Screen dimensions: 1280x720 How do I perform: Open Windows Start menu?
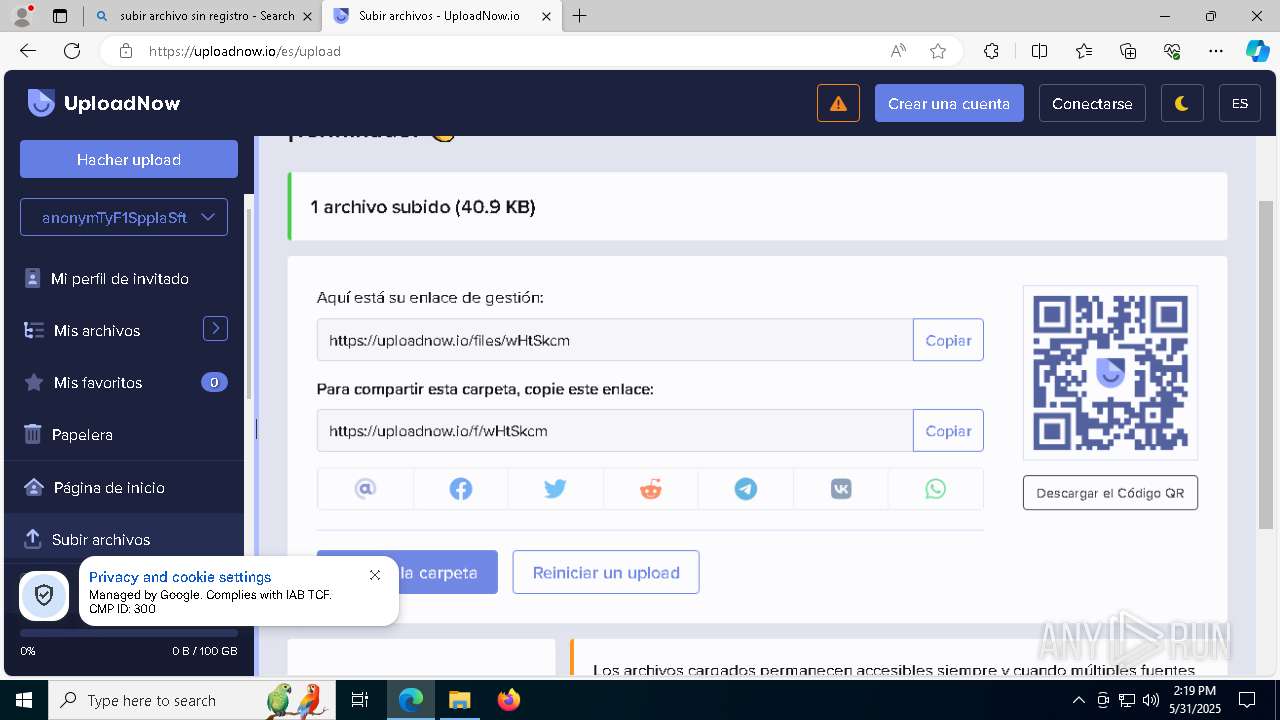(x=24, y=700)
